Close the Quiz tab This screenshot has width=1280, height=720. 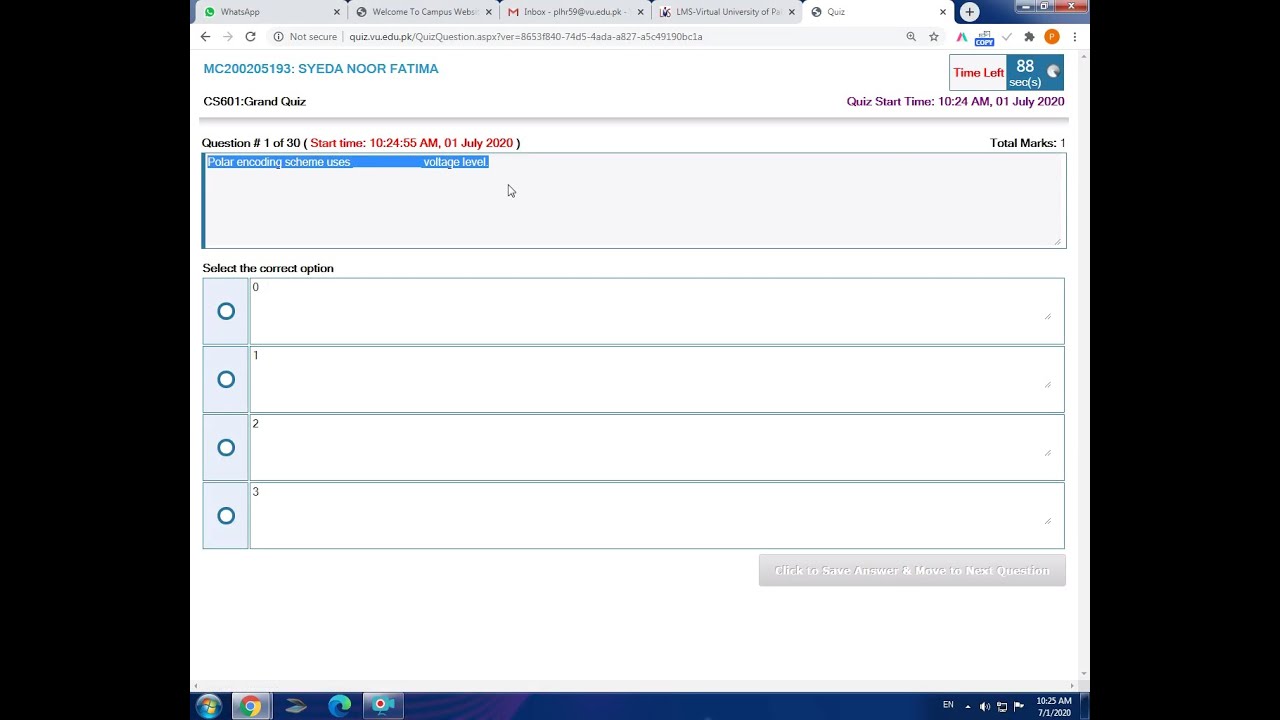coord(942,12)
